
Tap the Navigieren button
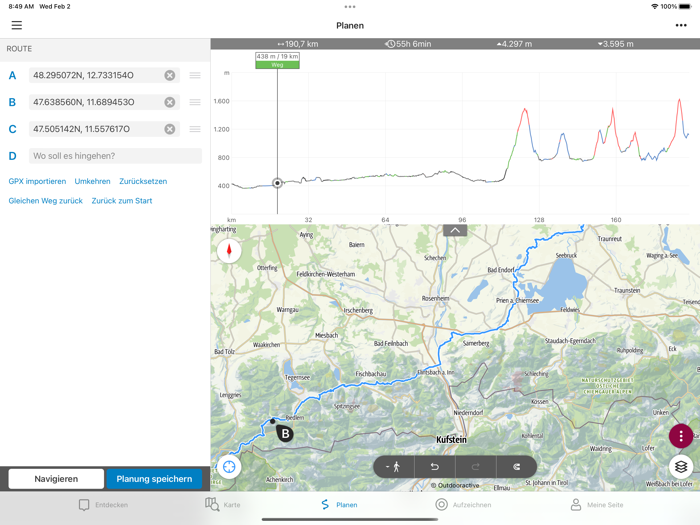[56, 479]
